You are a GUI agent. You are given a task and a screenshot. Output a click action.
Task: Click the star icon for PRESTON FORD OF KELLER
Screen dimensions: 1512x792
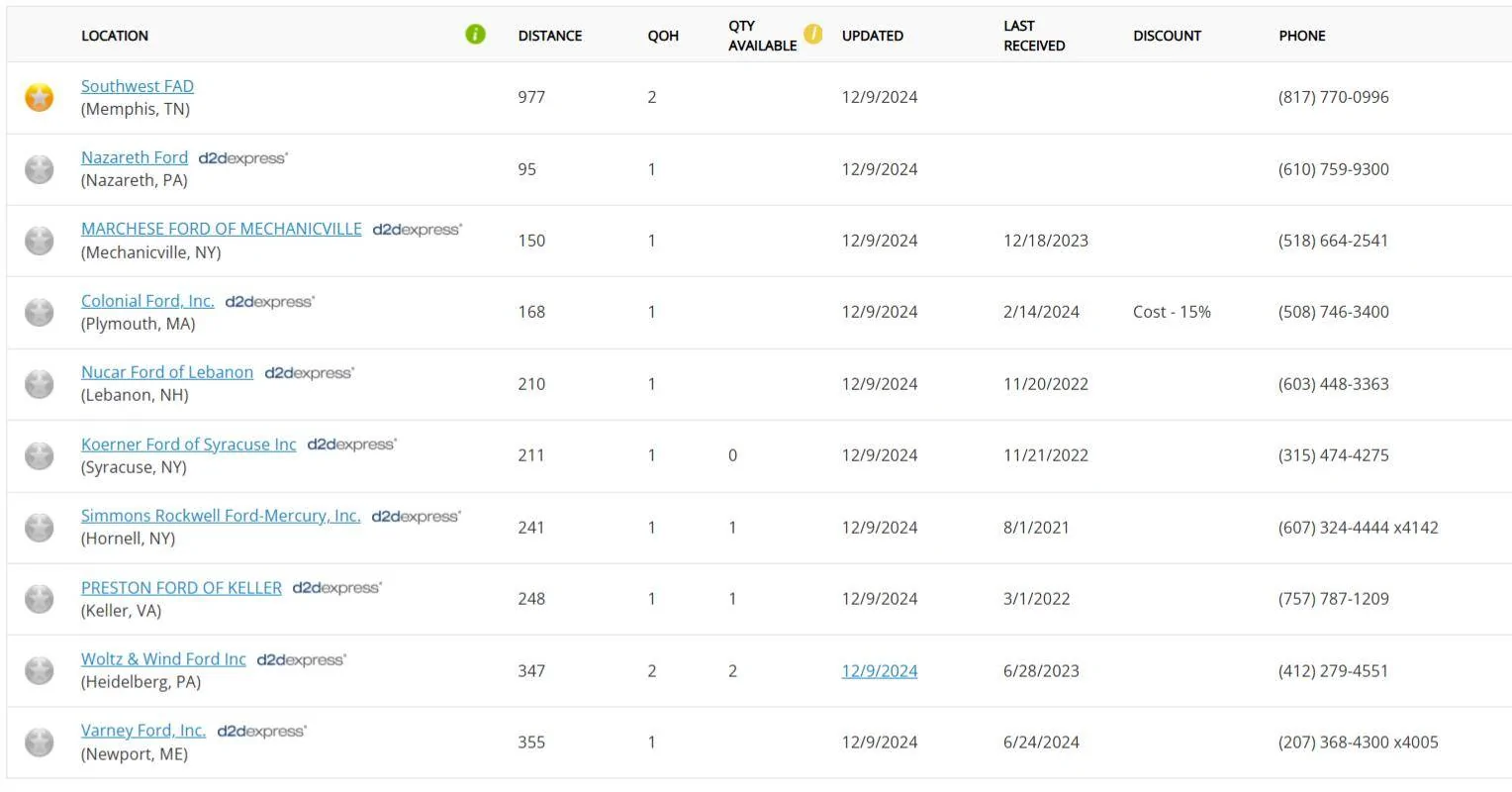[39, 599]
